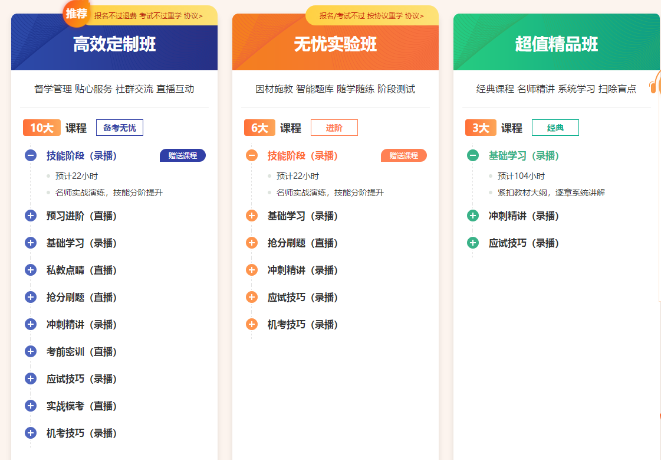Expand 应试技巧（录播） in 超值精品班
The width and height of the screenshot is (661, 460).
472,243
